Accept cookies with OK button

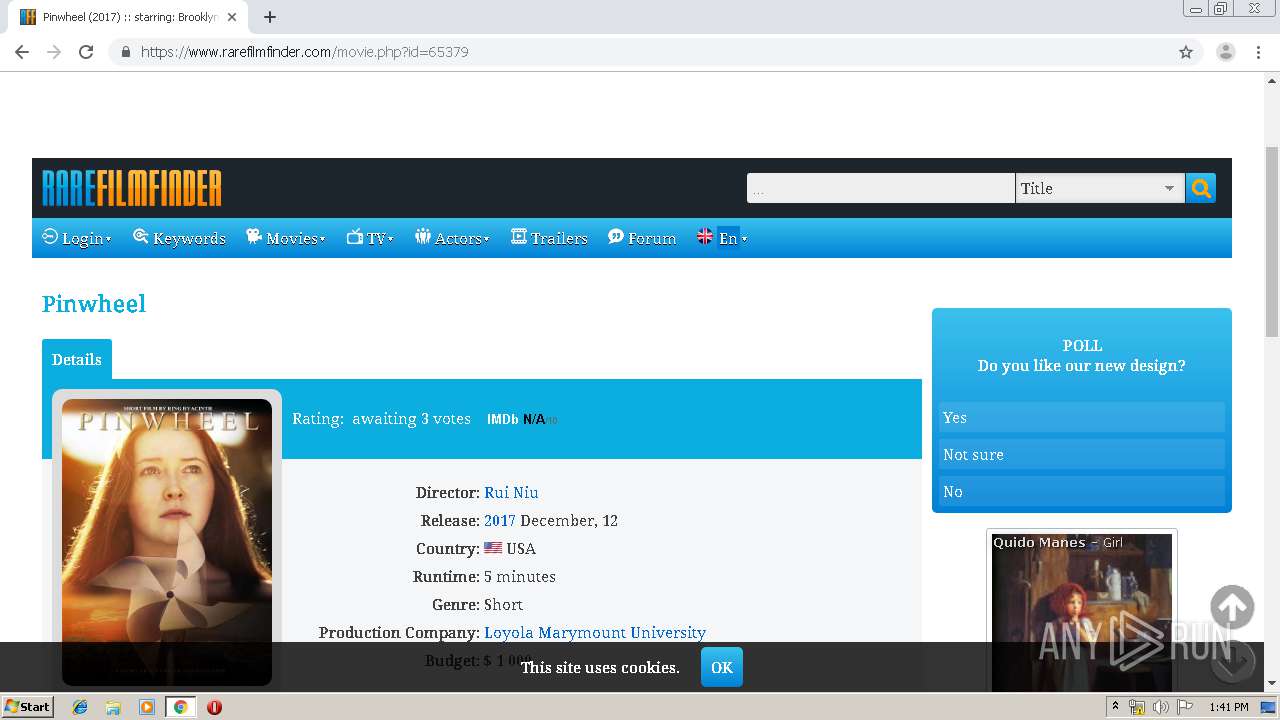[722, 667]
